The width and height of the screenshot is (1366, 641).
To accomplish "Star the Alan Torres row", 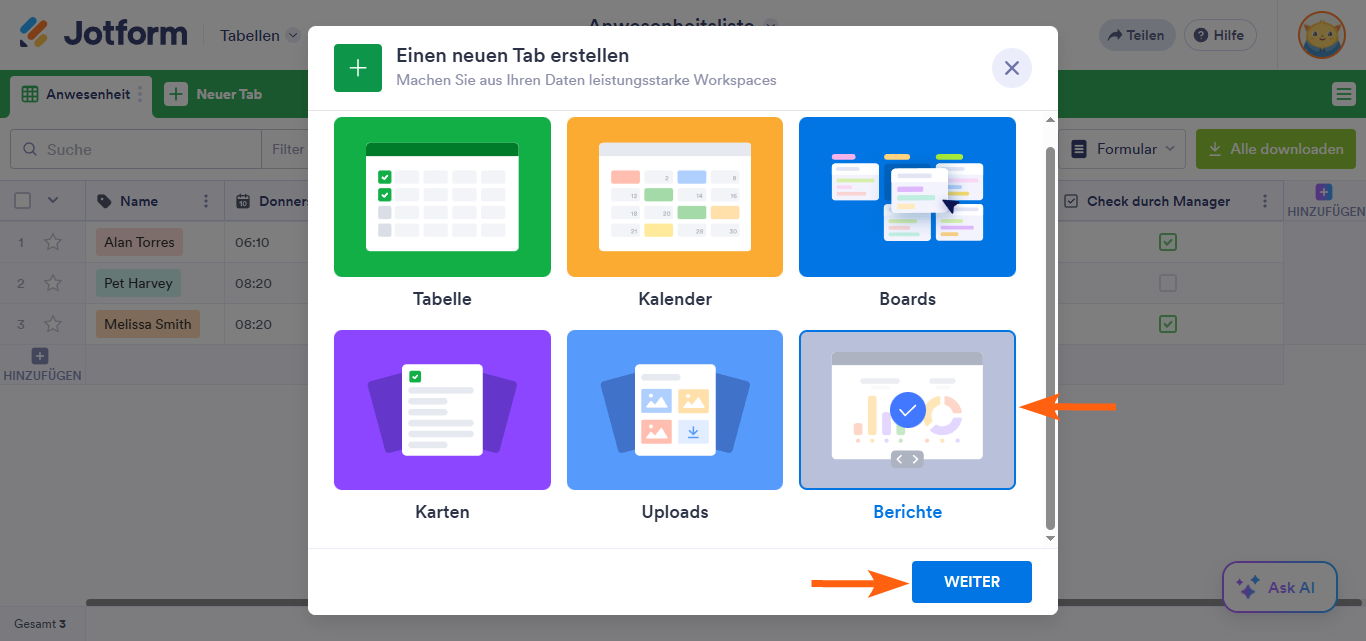I will (53, 241).
